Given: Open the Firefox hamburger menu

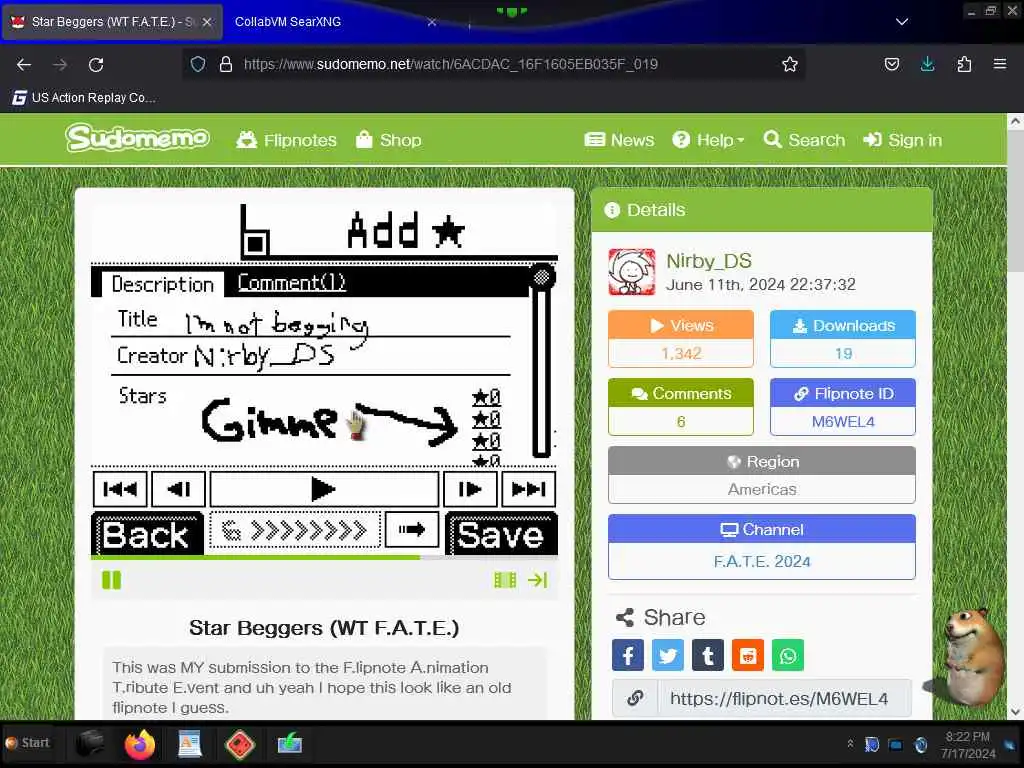Looking at the screenshot, I should pyautogui.click(x=1000, y=64).
